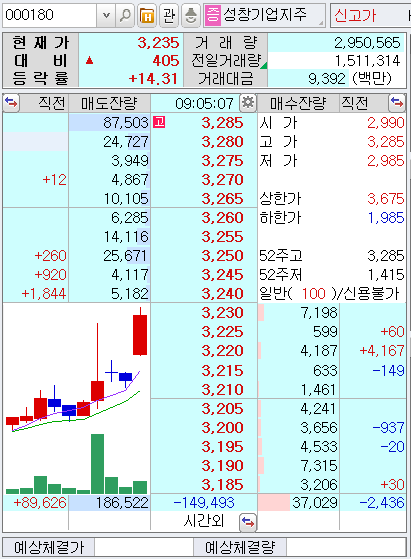Click the 매도잔량 column header
This screenshot has height=559, width=411.
coord(109,103)
